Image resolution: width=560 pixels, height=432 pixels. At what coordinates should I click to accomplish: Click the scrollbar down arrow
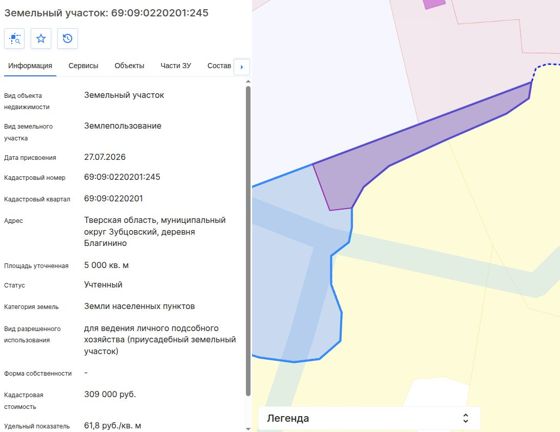pos(248,428)
